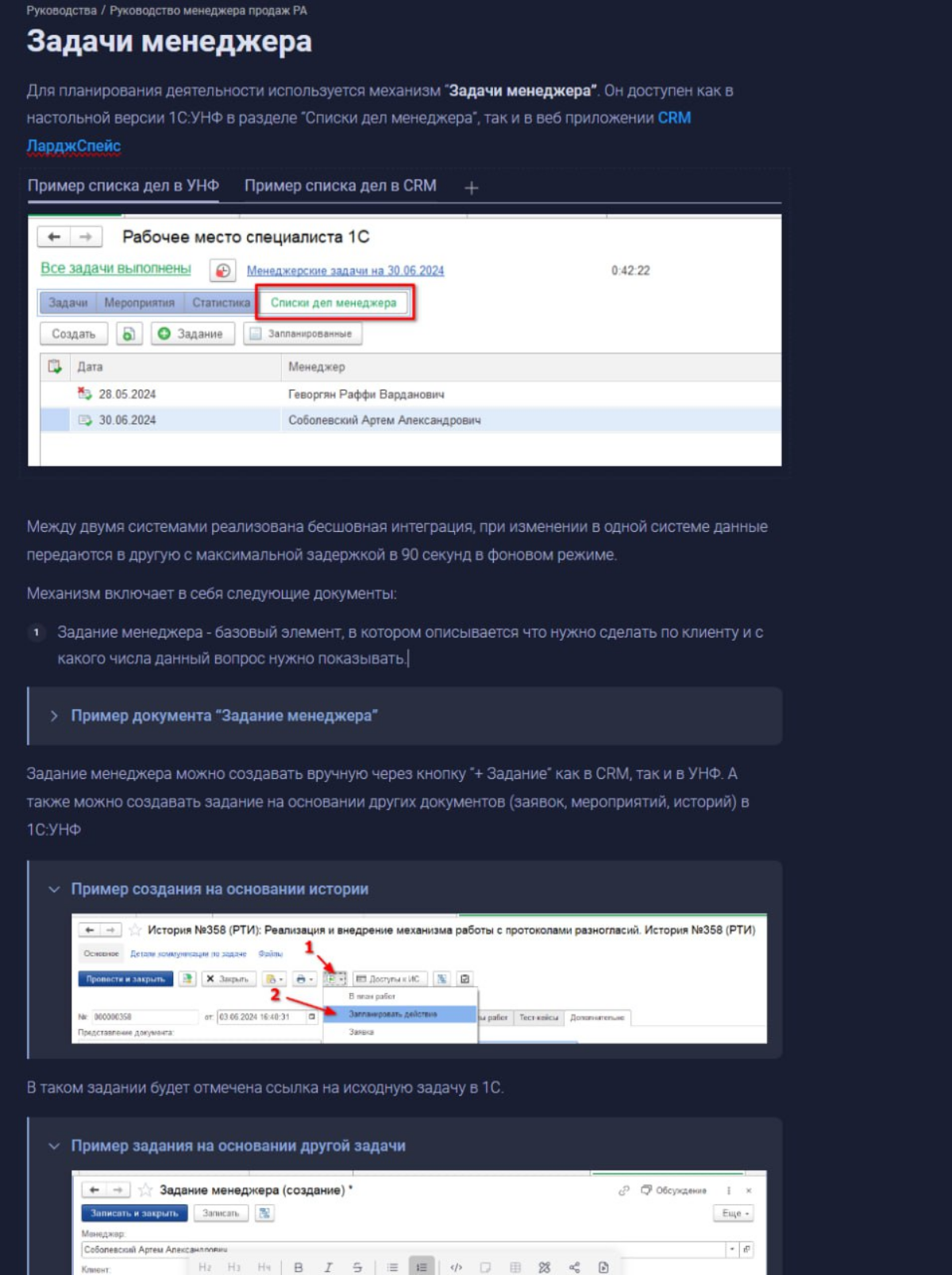The width and height of the screenshot is (952, 1275).
Task: Open the Мероприятия tab
Action: [x=139, y=302]
